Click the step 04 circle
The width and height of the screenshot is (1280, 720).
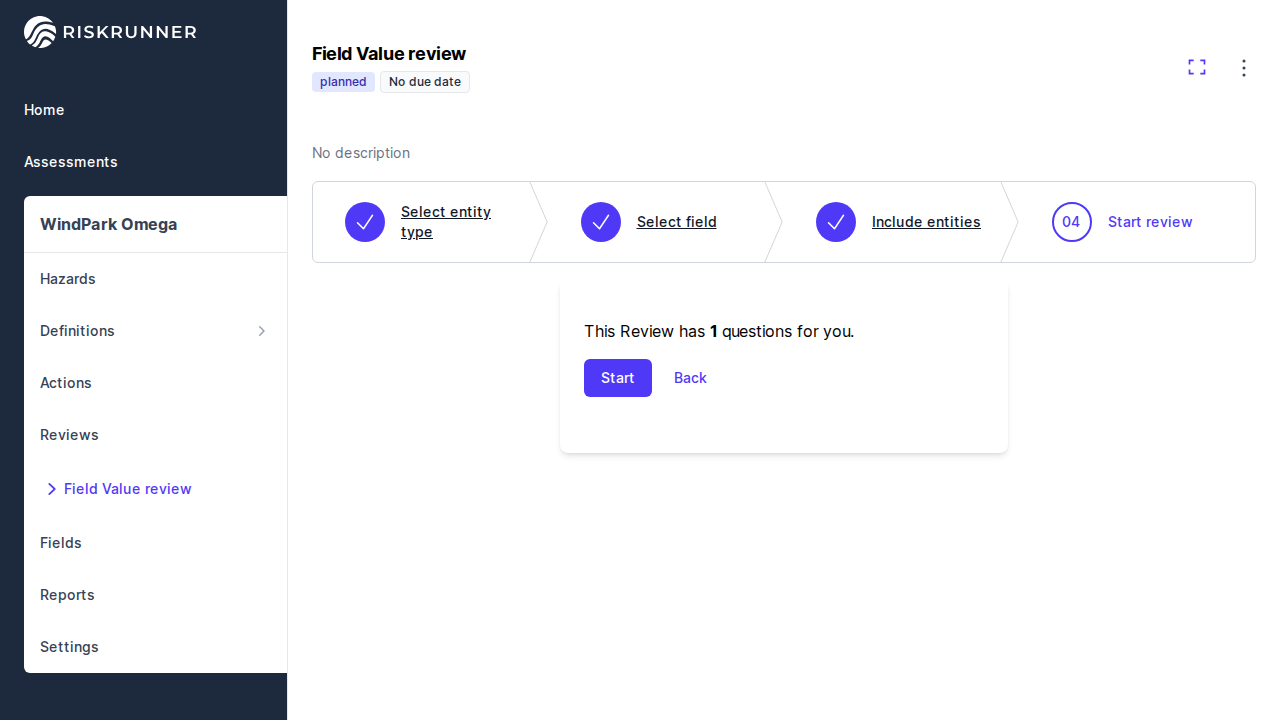pyautogui.click(x=1071, y=222)
